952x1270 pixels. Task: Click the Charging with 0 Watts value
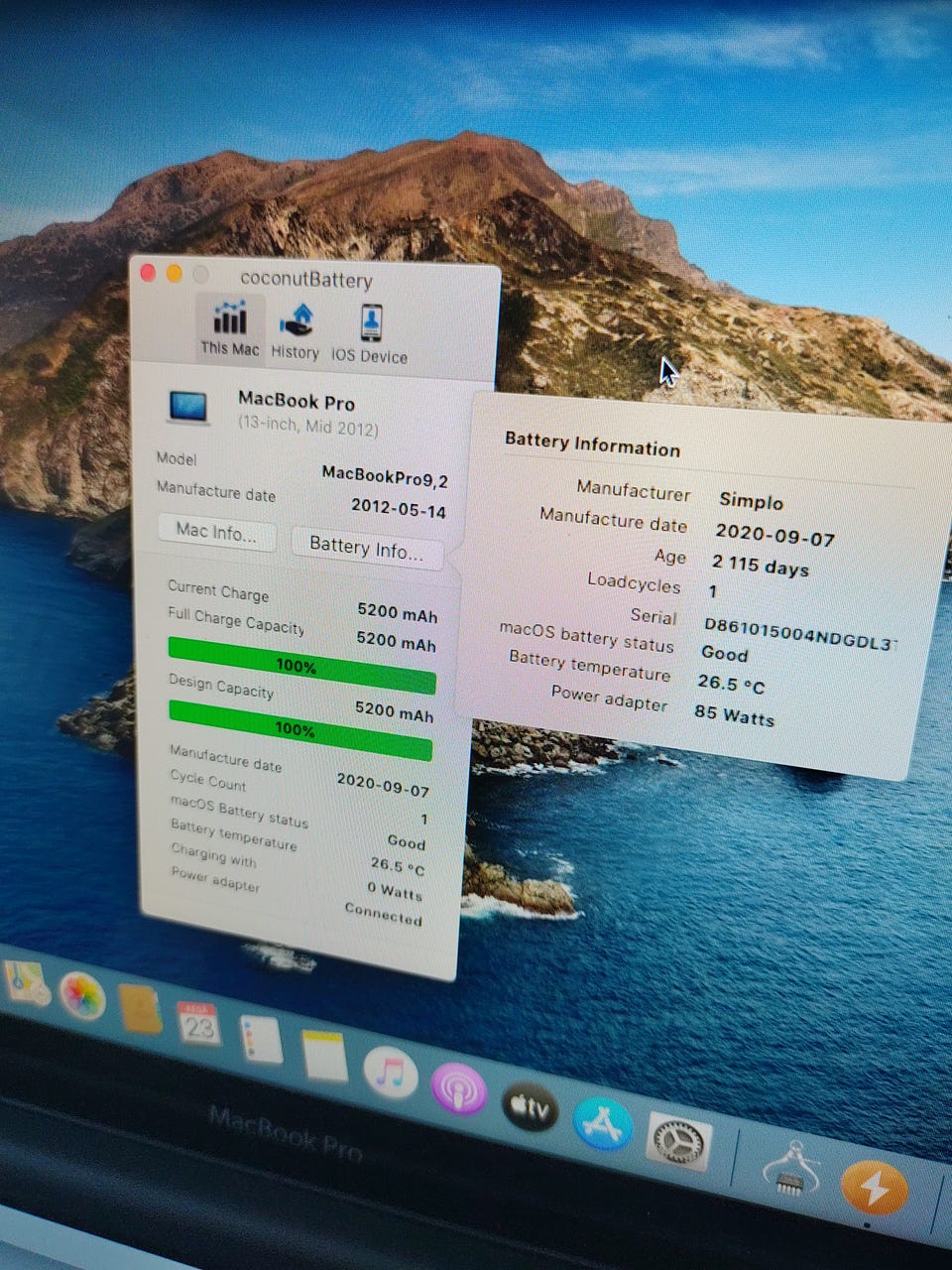pos(395,891)
